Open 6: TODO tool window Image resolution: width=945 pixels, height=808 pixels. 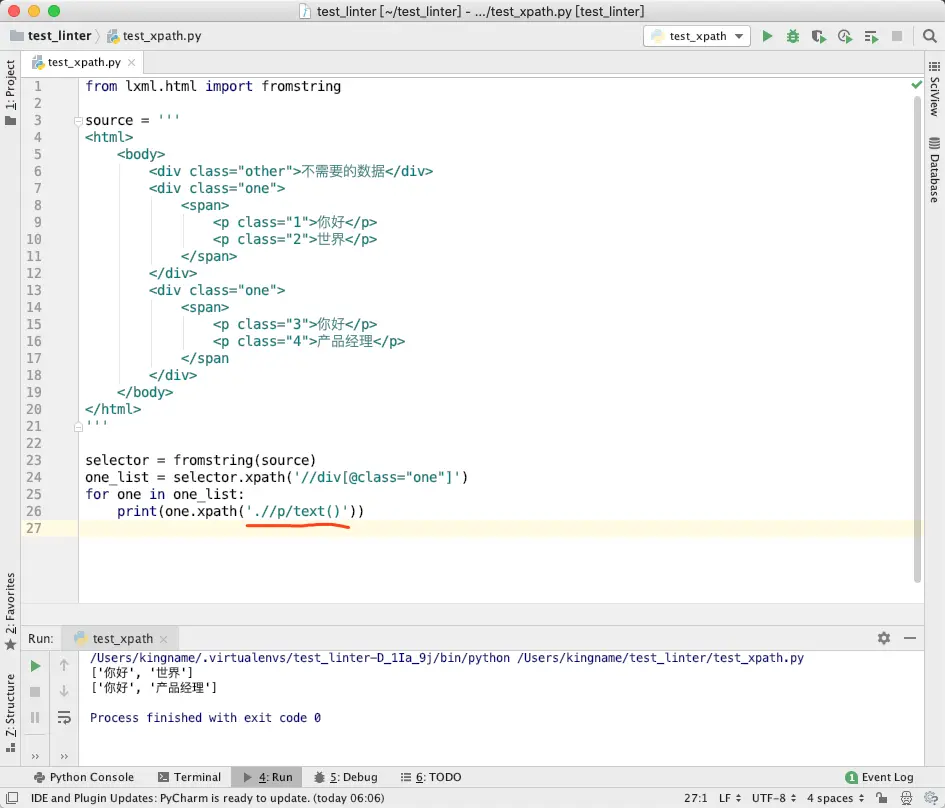click(x=431, y=777)
